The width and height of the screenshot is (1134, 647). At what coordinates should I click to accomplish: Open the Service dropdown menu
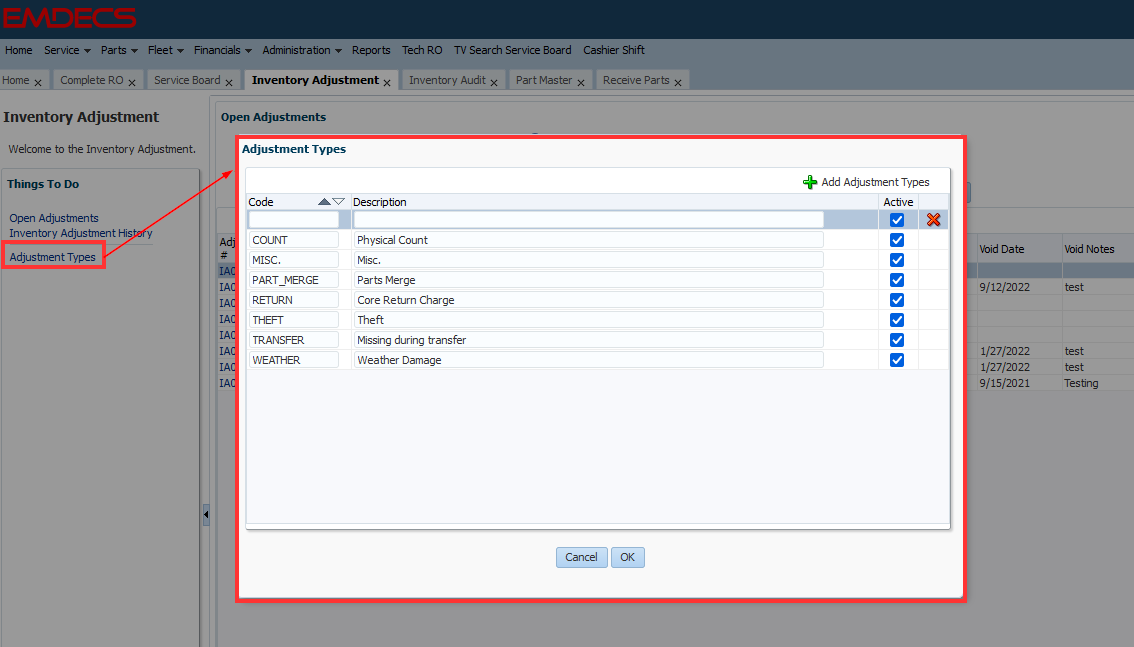click(67, 50)
